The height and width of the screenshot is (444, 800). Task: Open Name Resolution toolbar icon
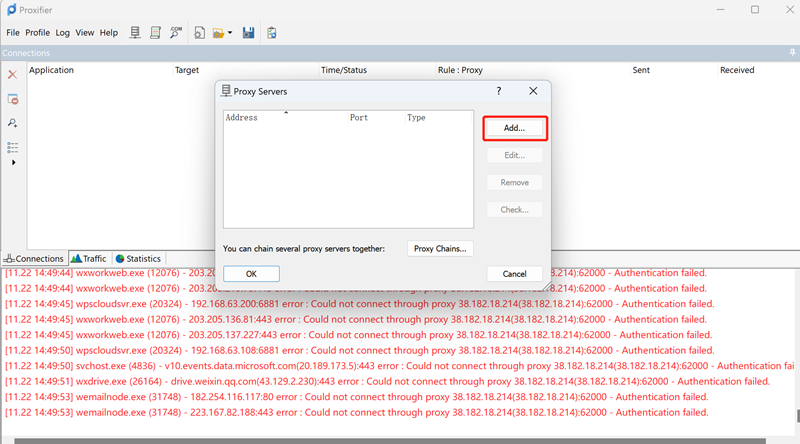(176, 33)
